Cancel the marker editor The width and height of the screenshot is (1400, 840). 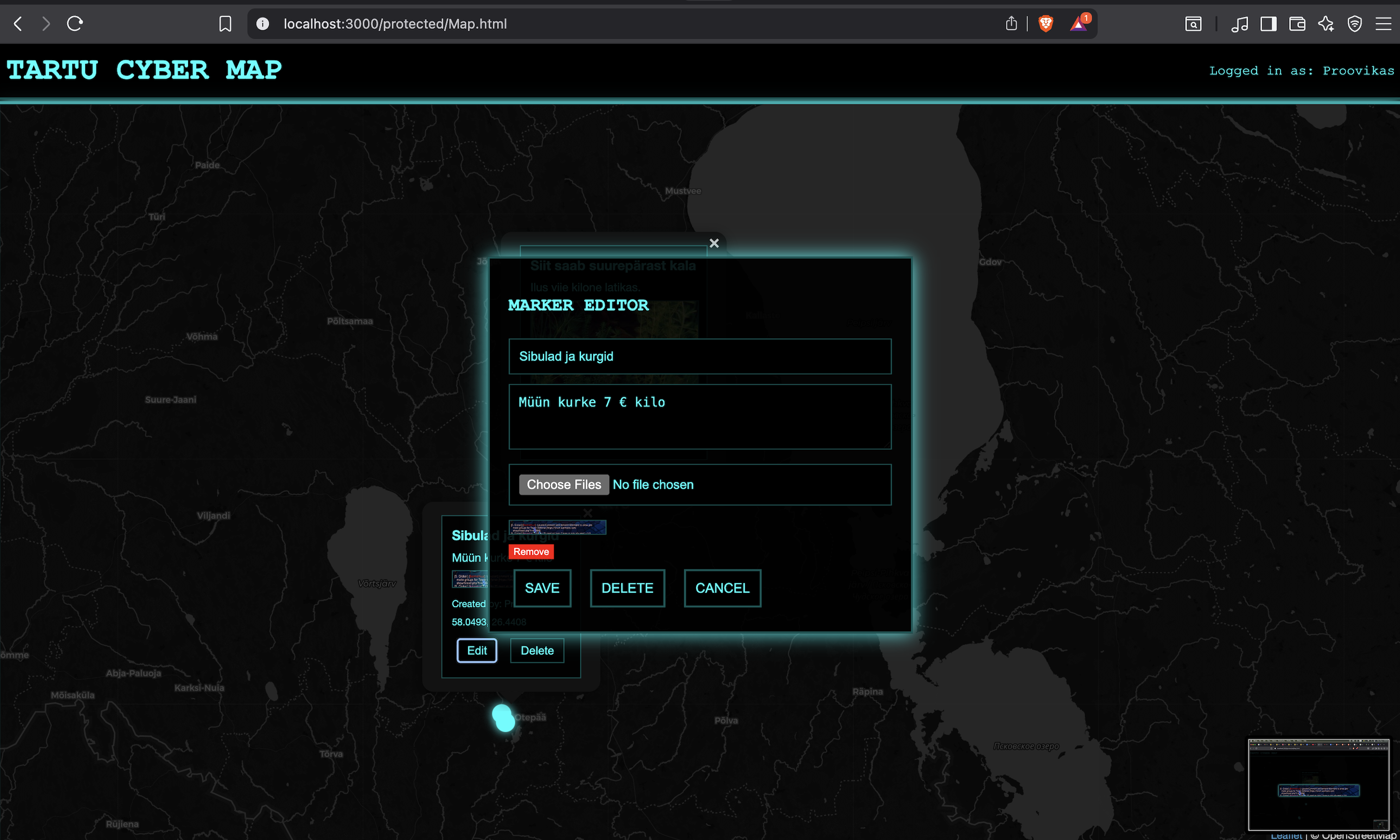pyautogui.click(x=722, y=588)
